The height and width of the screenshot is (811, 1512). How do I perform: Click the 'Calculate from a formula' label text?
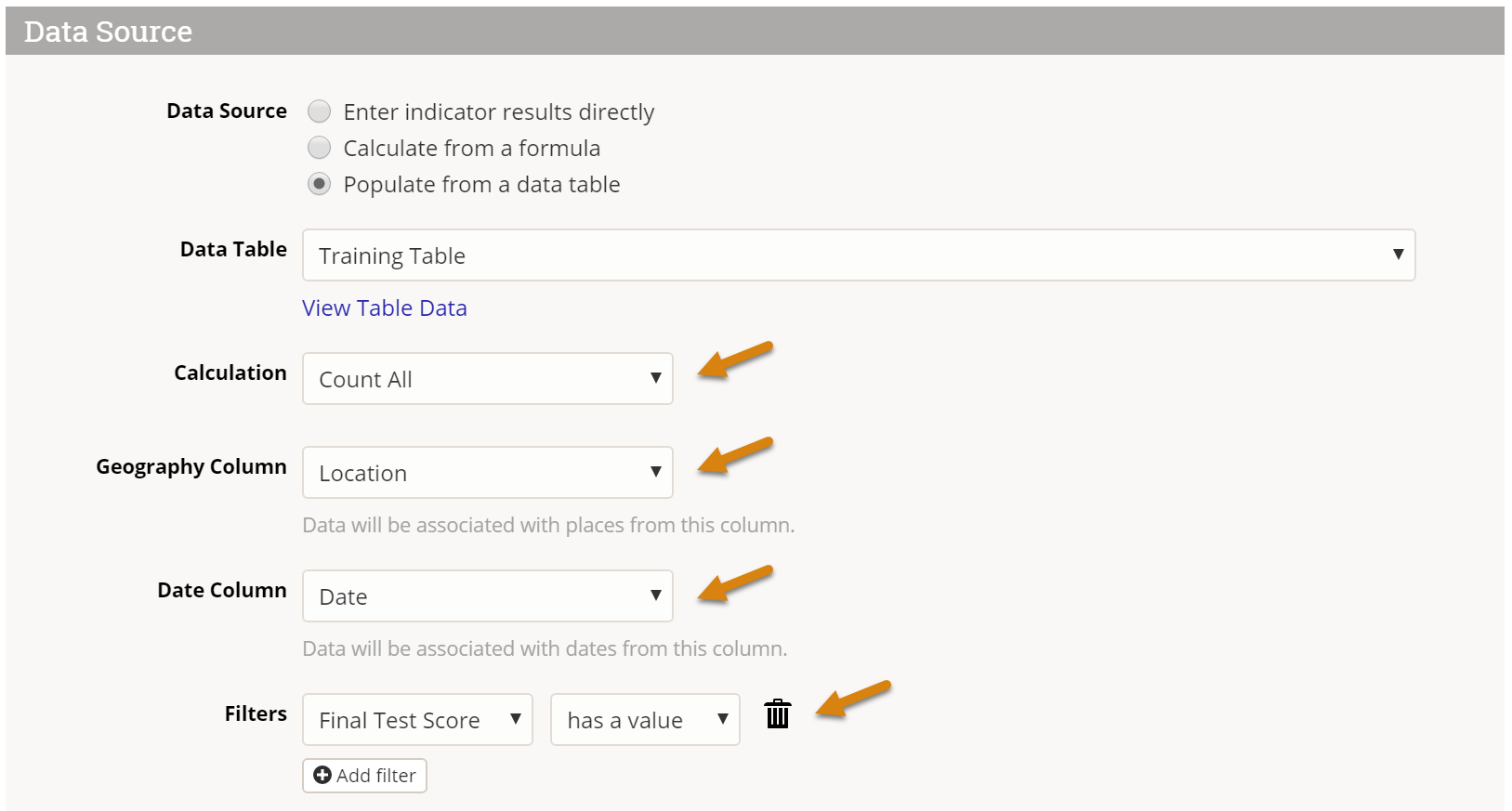(x=472, y=149)
